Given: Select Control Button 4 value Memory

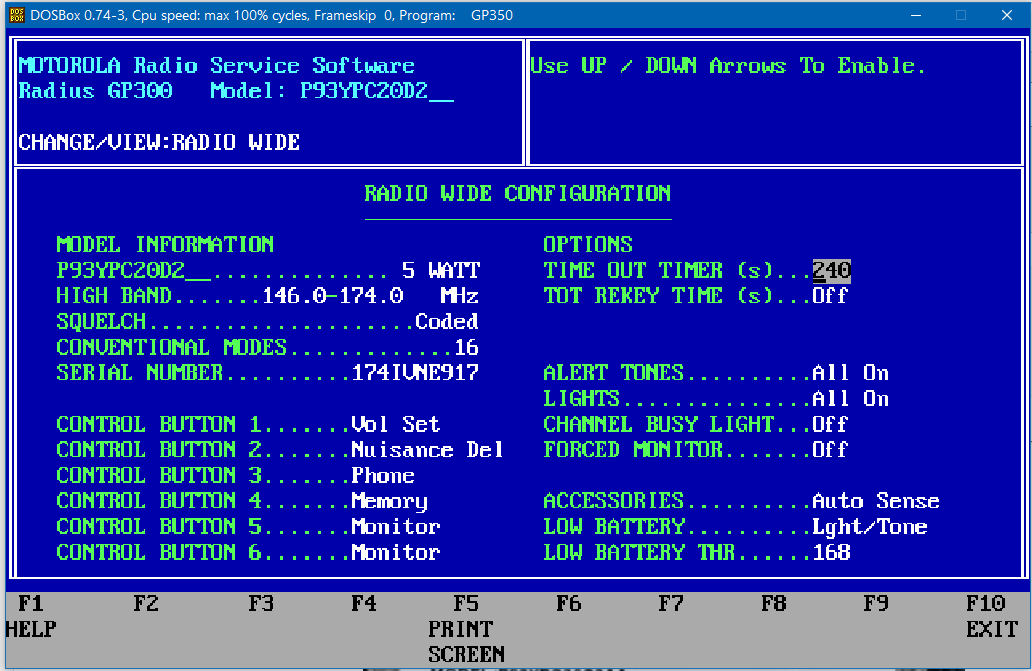Looking at the screenshot, I should click(x=390, y=502).
